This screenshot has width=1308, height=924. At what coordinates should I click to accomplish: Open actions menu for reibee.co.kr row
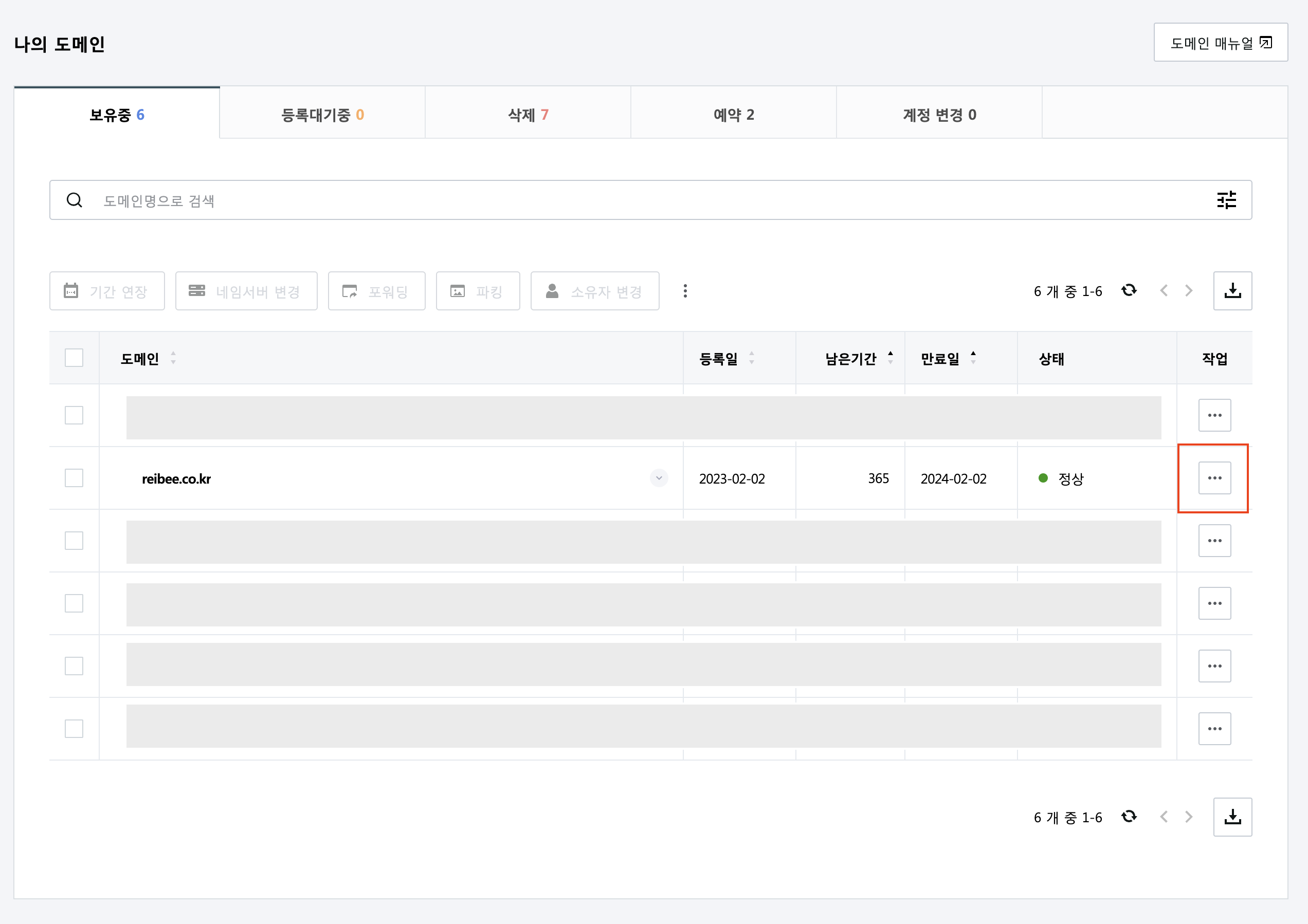point(1214,477)
